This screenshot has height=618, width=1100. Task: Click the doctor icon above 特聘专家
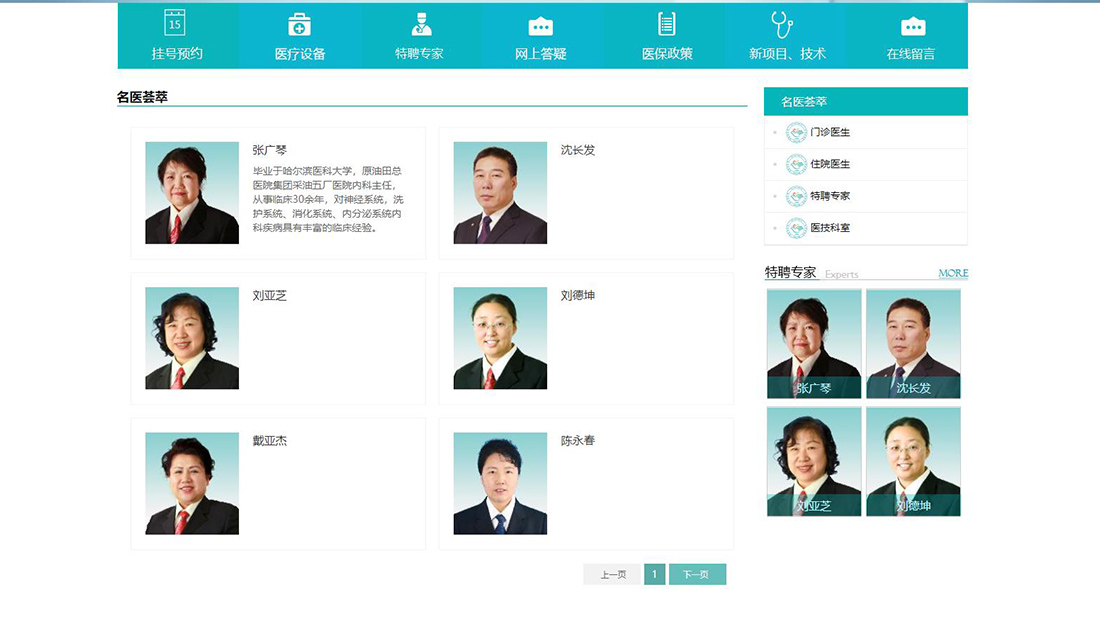click(x=420, y=25)
